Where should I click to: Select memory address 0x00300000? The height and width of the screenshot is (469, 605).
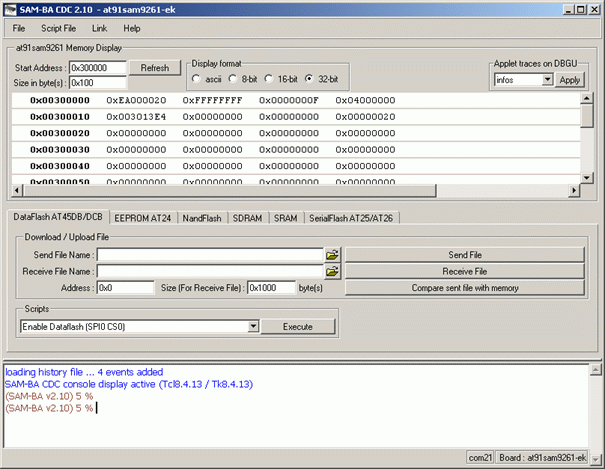(60, 100)
